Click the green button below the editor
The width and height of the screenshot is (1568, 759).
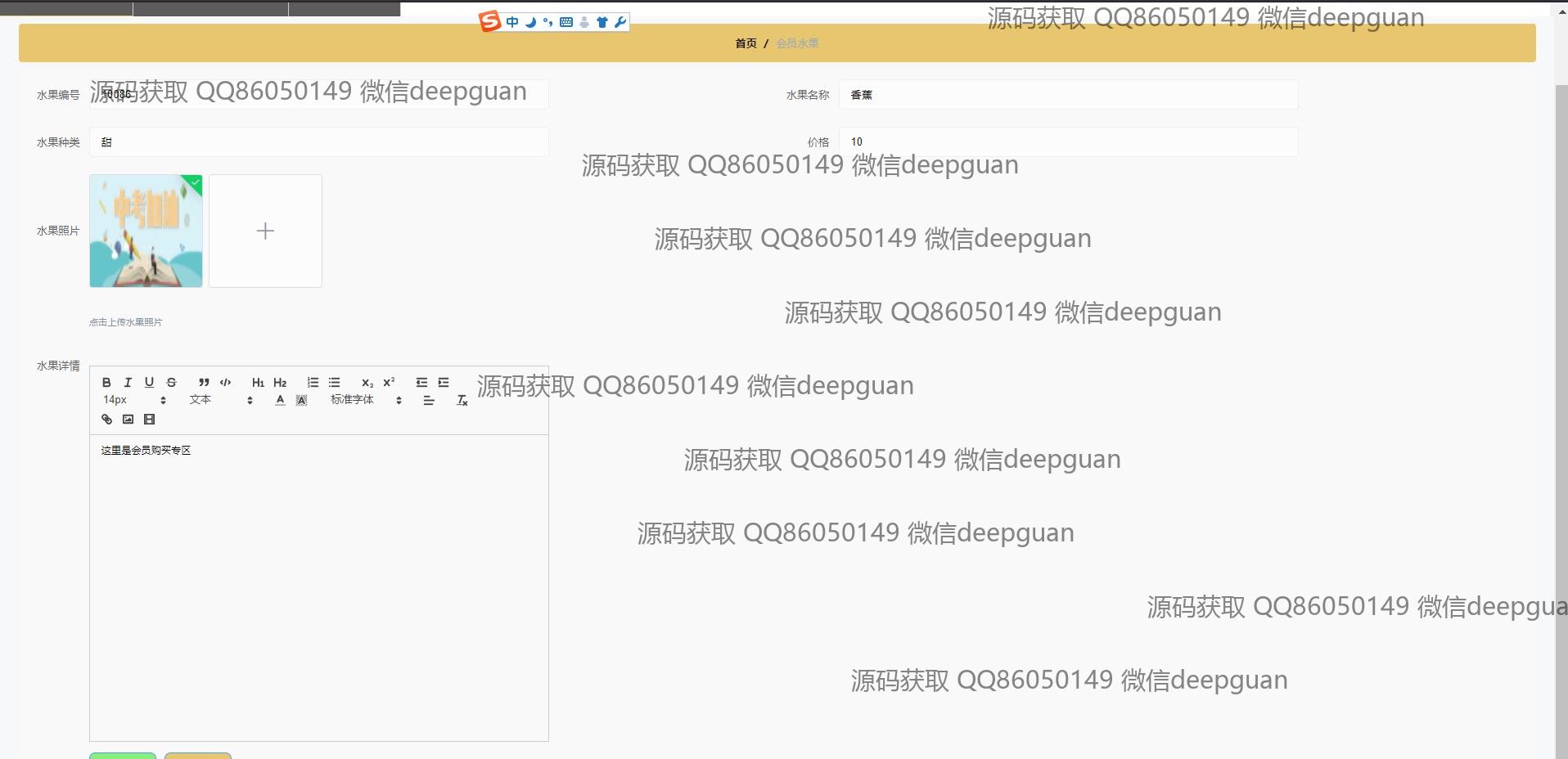[123, 756]
